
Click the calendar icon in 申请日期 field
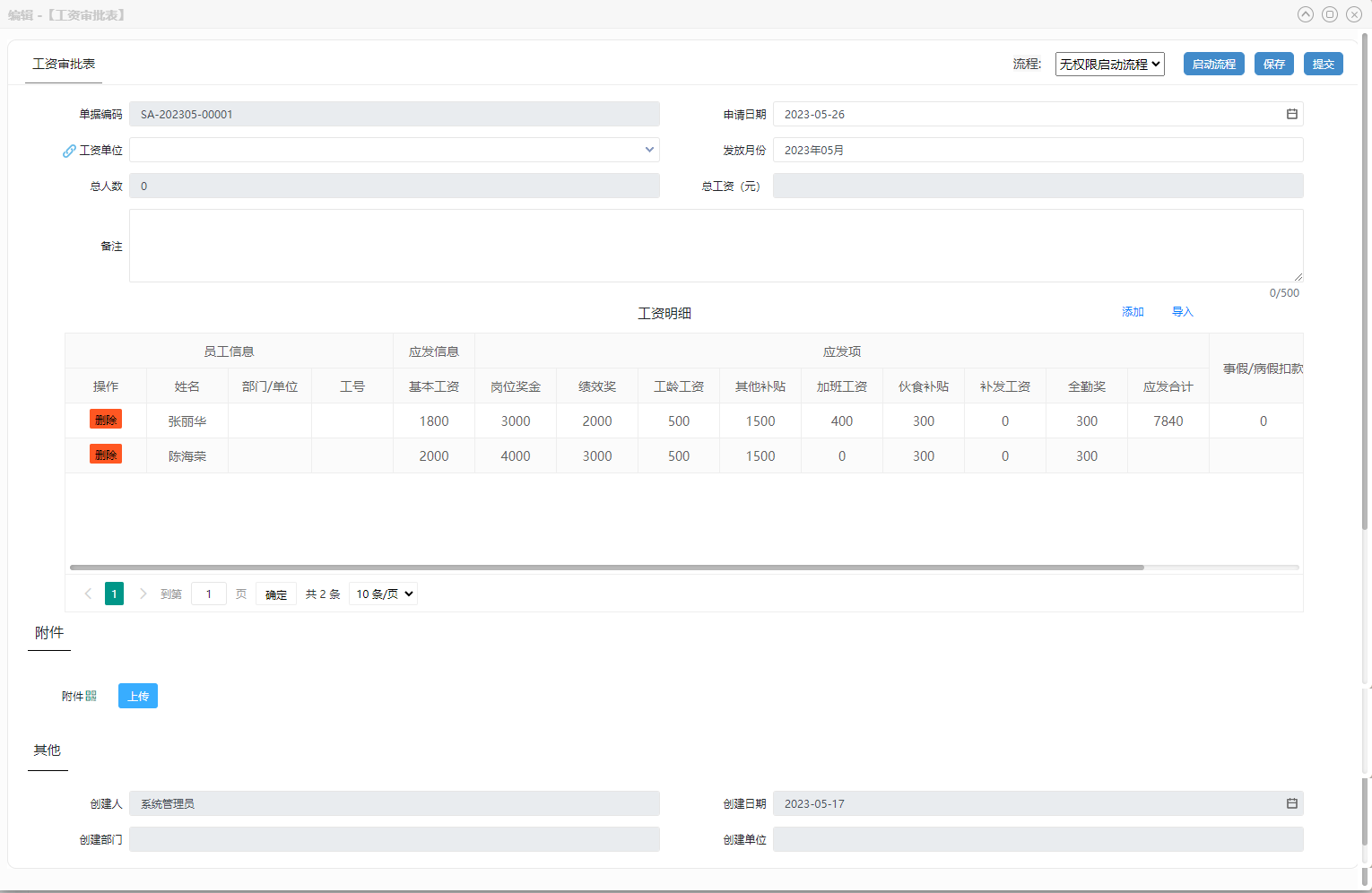[1291, 114]
